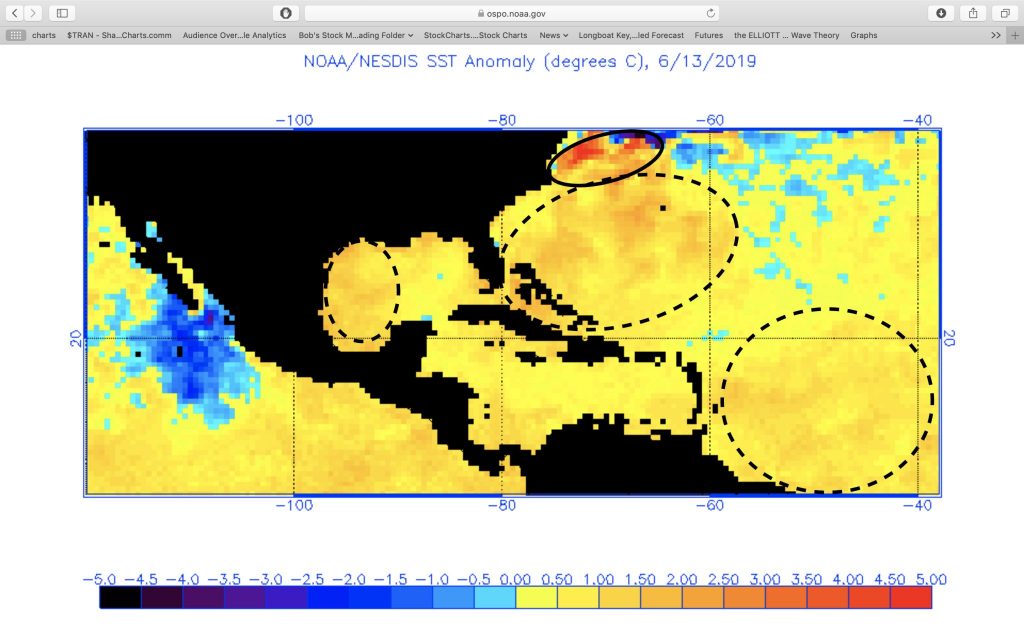Expand hidden bookmarks with the double chevron
This screenshot has width=1024, height=640.
click(x=995, y=35)
